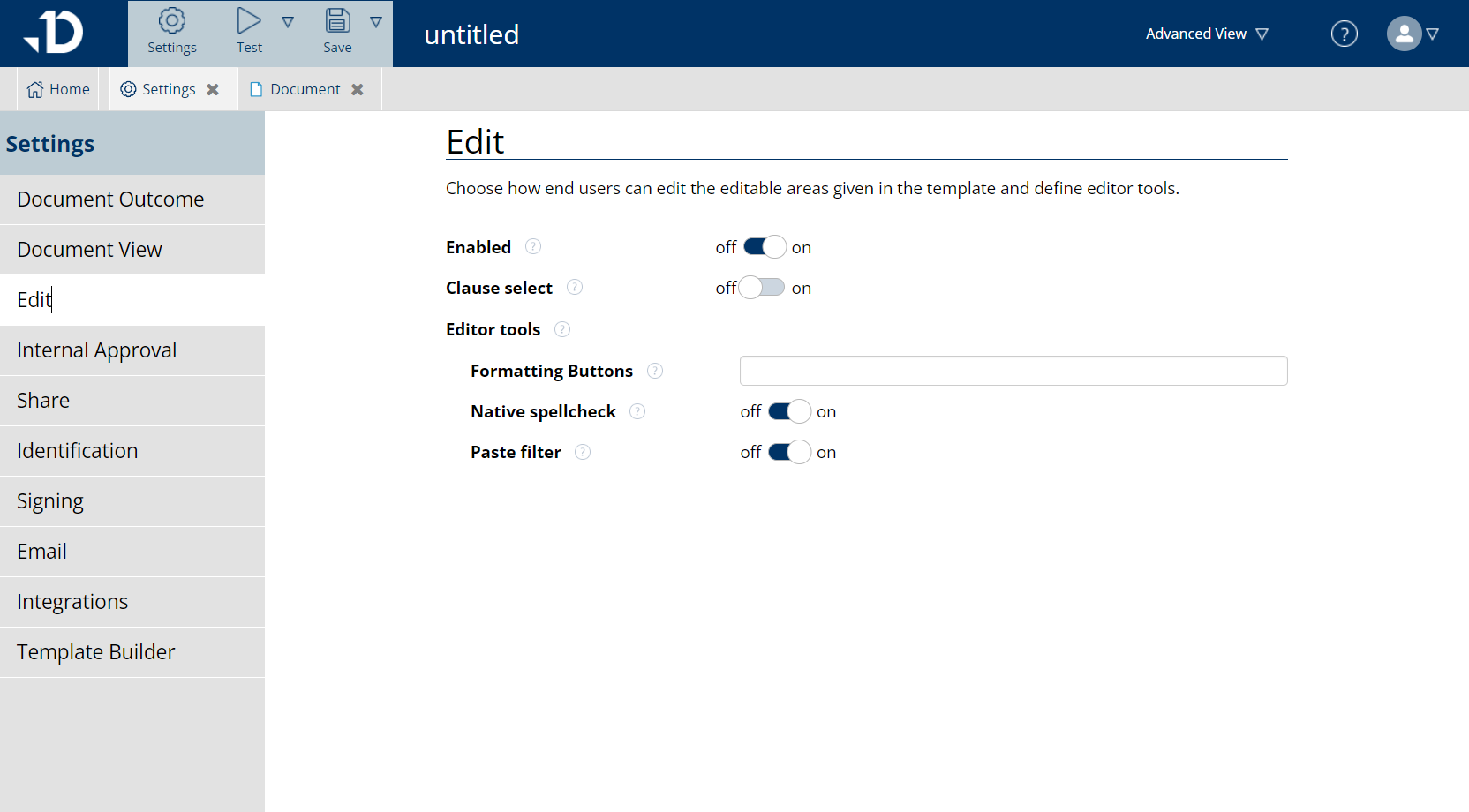Turn off the Enabled toggle
Screen dimensions: 1469x812
pyautogui.click(x=765, y=246)
